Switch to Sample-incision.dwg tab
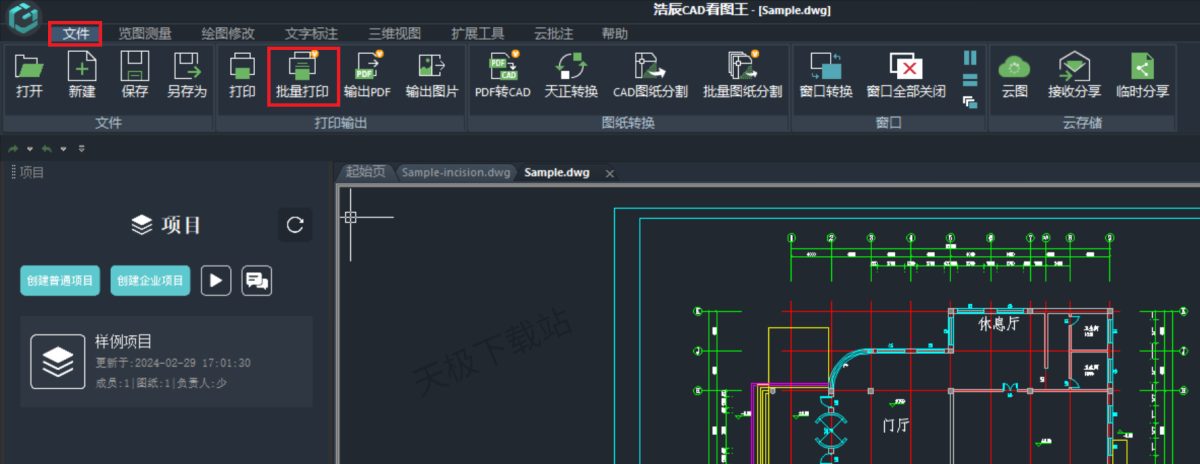Screen dimensions: 1200x464 [x=456, y=172]
